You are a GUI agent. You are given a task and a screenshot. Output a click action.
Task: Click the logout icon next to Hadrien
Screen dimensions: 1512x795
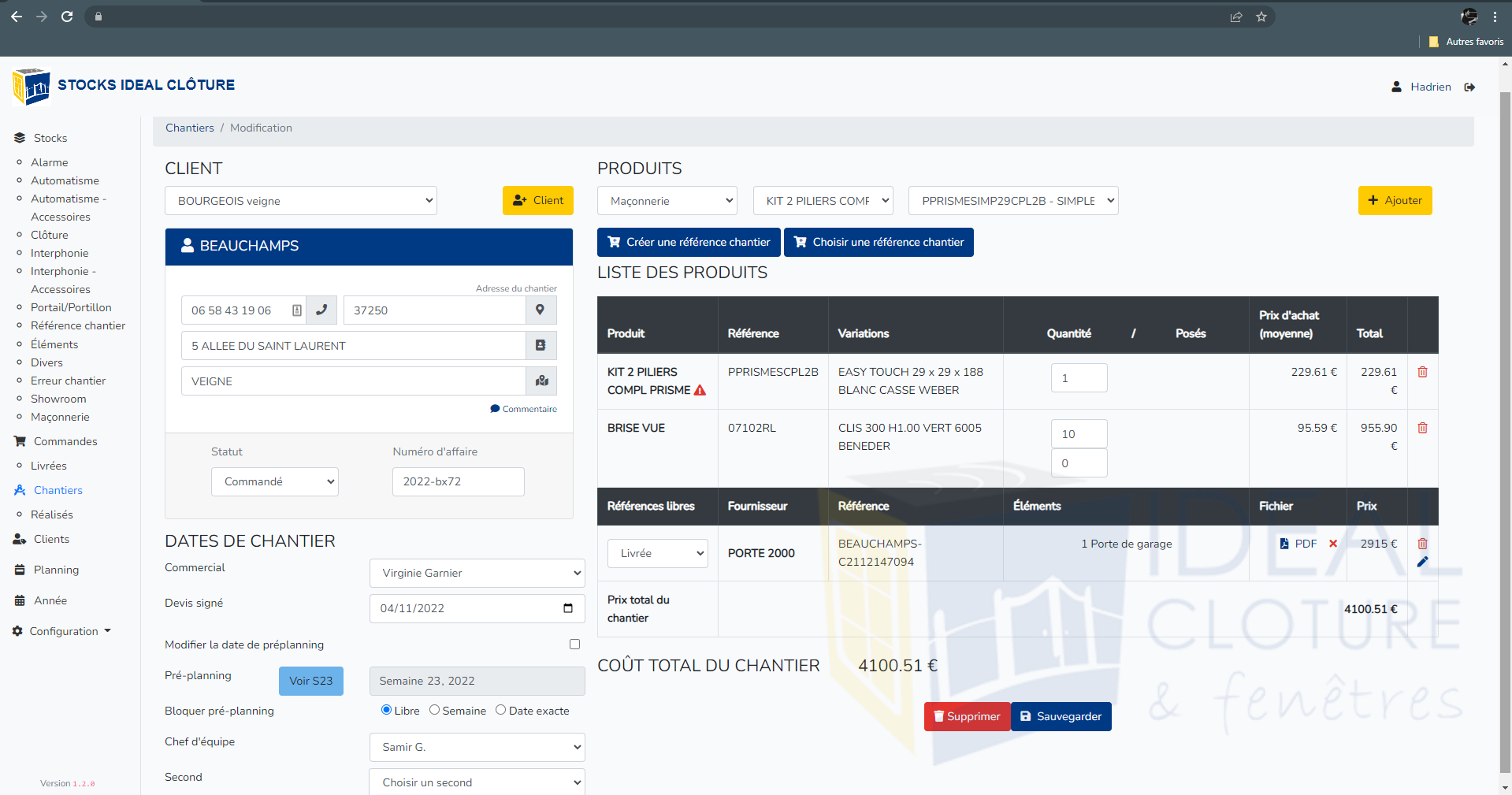tap(1469, 87)
